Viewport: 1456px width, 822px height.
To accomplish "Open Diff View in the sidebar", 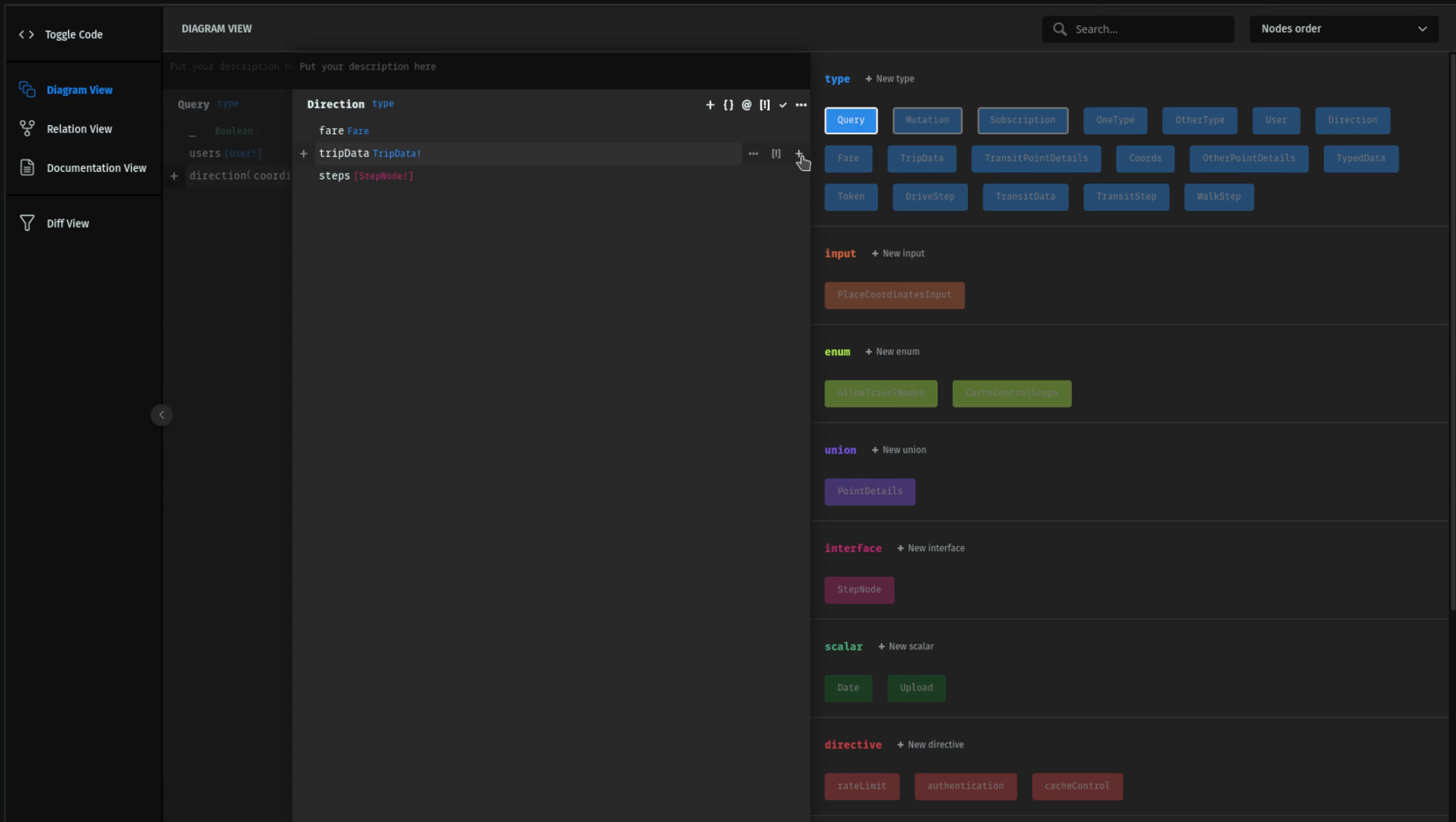I will [68, 223].
